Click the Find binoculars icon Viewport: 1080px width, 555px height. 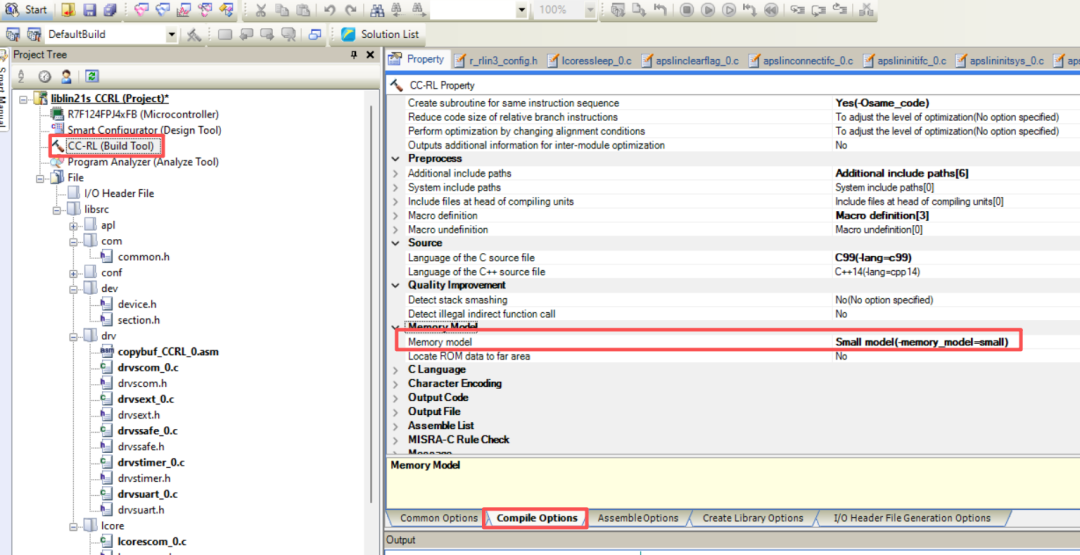coord(377,10)
